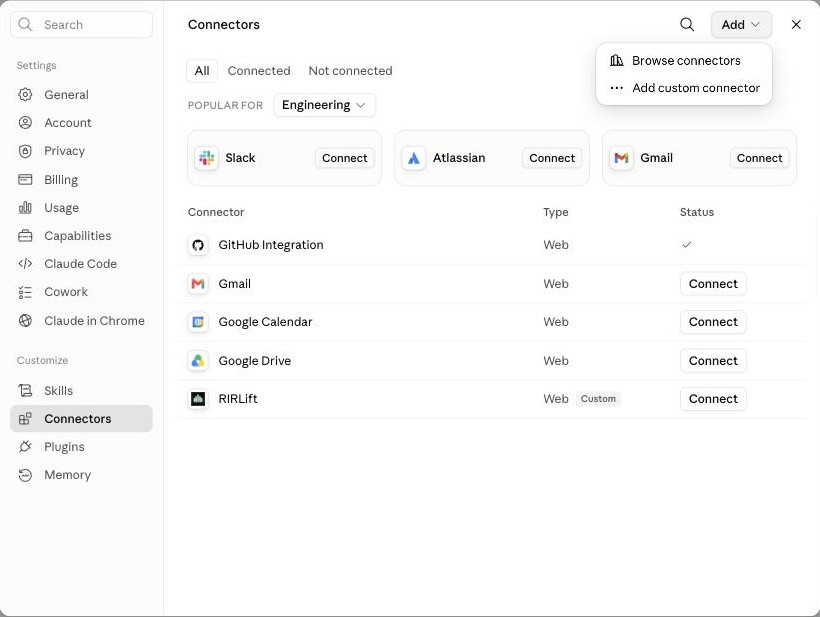Click the RIRLift connector name
This screenshot has height=617, width=820.
238,399
